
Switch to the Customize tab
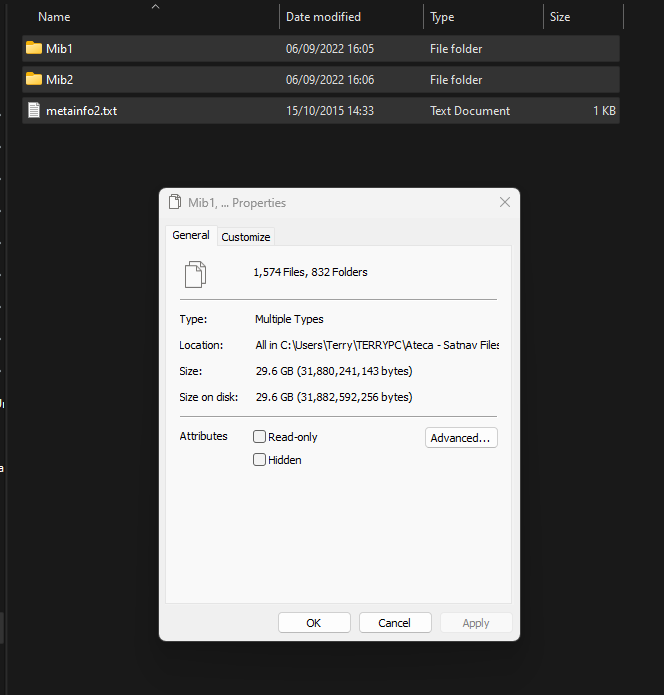pos(246,237)
